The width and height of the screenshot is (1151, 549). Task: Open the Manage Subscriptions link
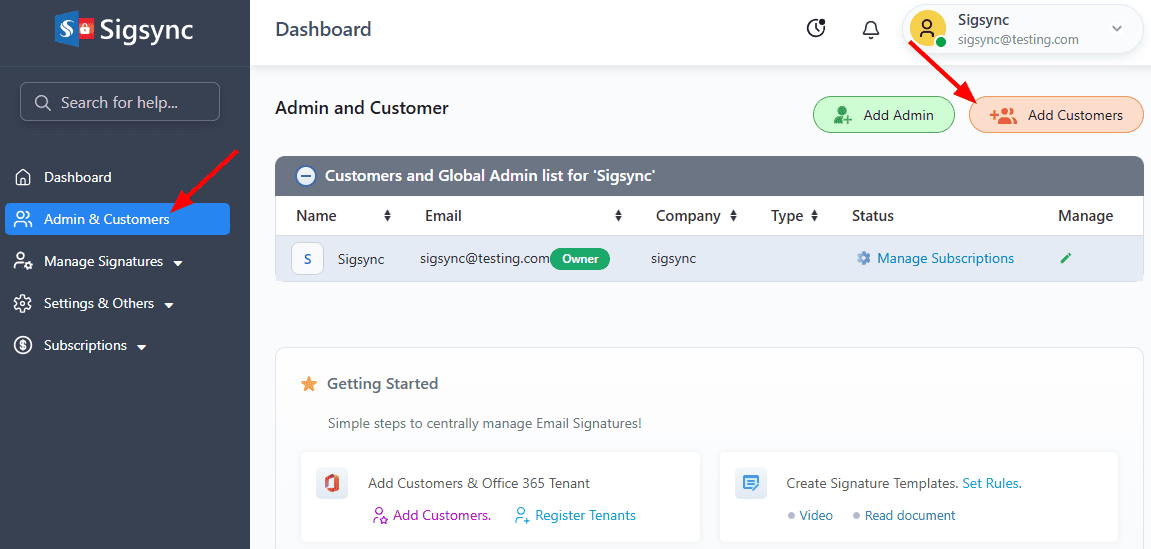pos(944,258)
